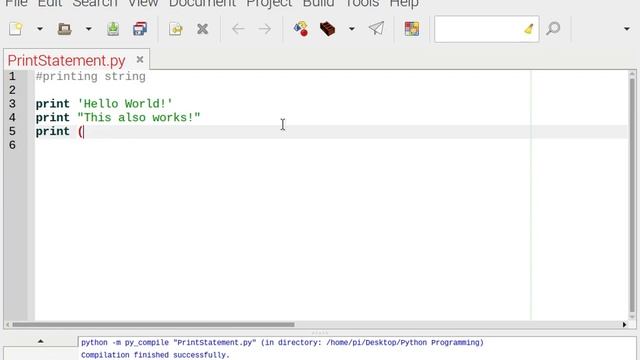Image resolution: width=640 pixels, height=360 pixels.
Task: Build the current file with brick icon
Action: [327, 29]
